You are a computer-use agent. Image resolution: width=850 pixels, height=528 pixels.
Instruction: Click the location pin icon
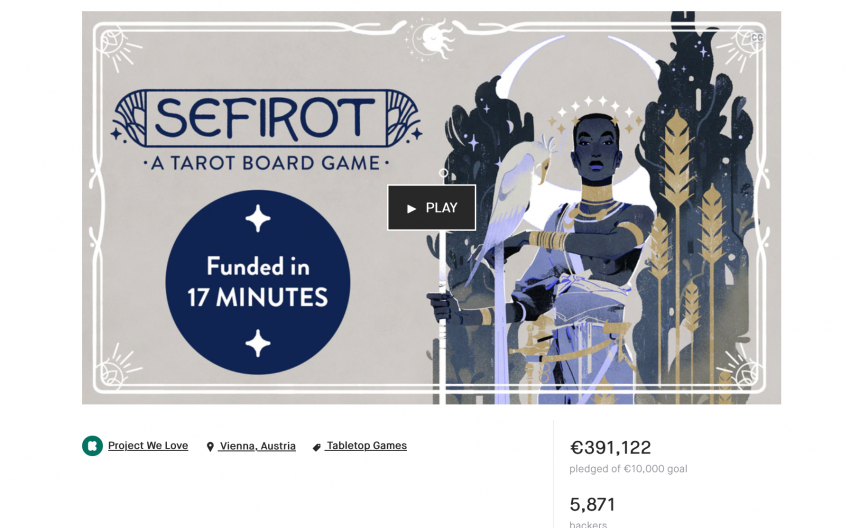tap(210, 447)
